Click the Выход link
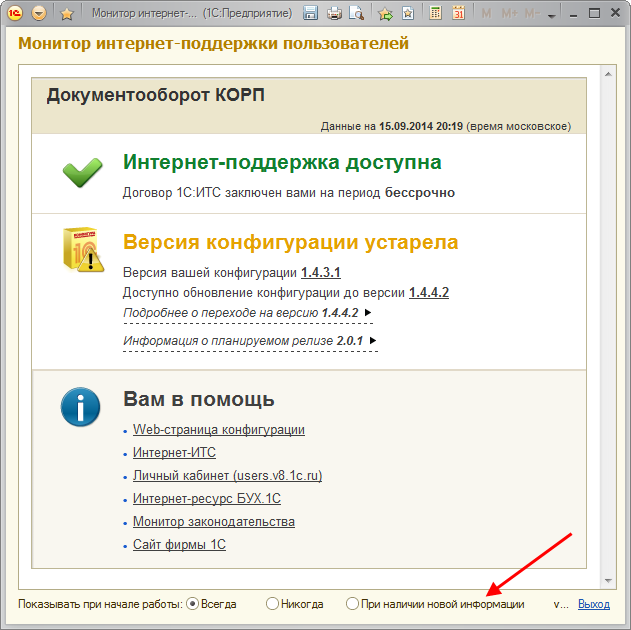631x630 pixels. point(594,604)
